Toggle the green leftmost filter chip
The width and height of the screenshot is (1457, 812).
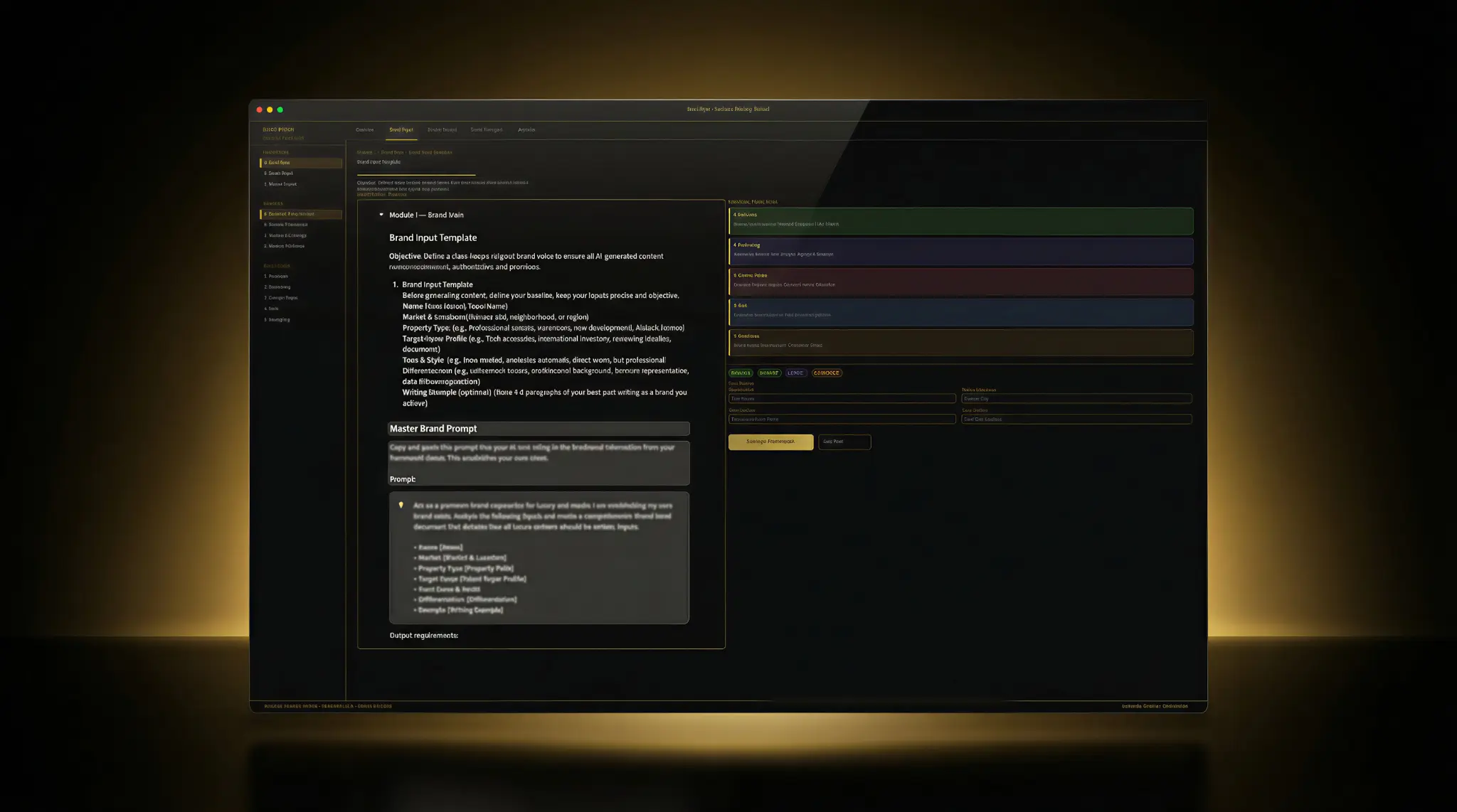pos(741,373)
